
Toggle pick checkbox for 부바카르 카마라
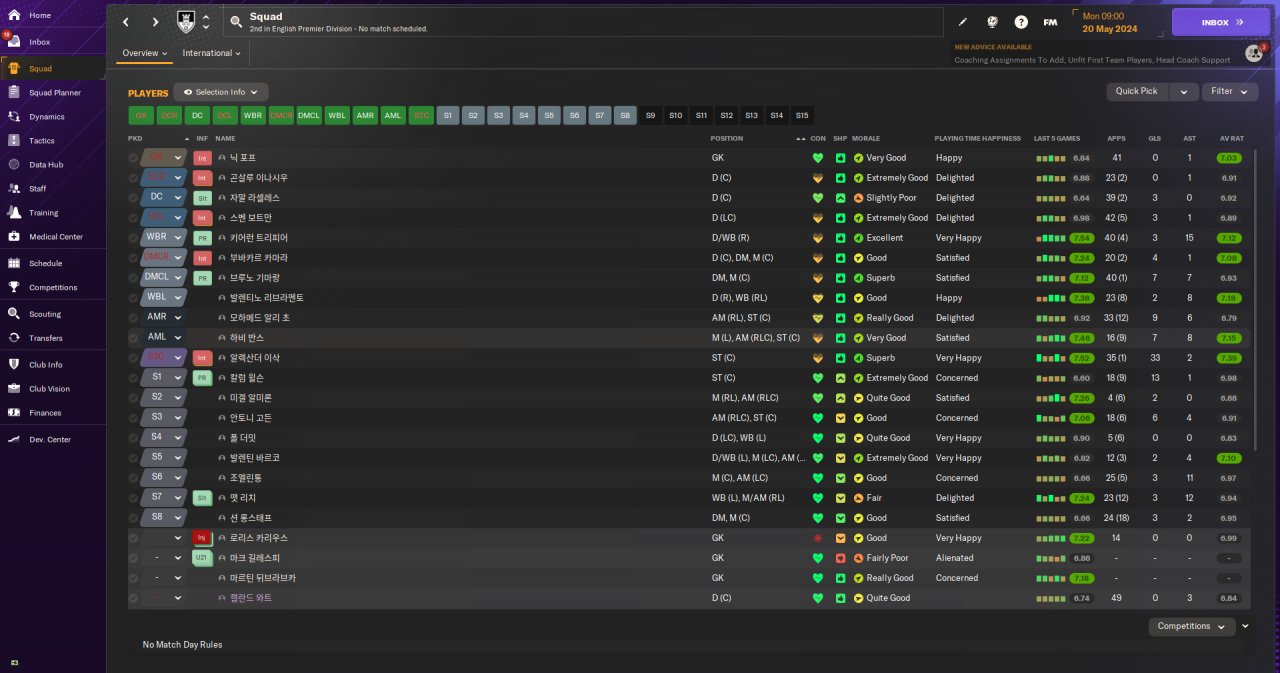(x=134, y=258)
